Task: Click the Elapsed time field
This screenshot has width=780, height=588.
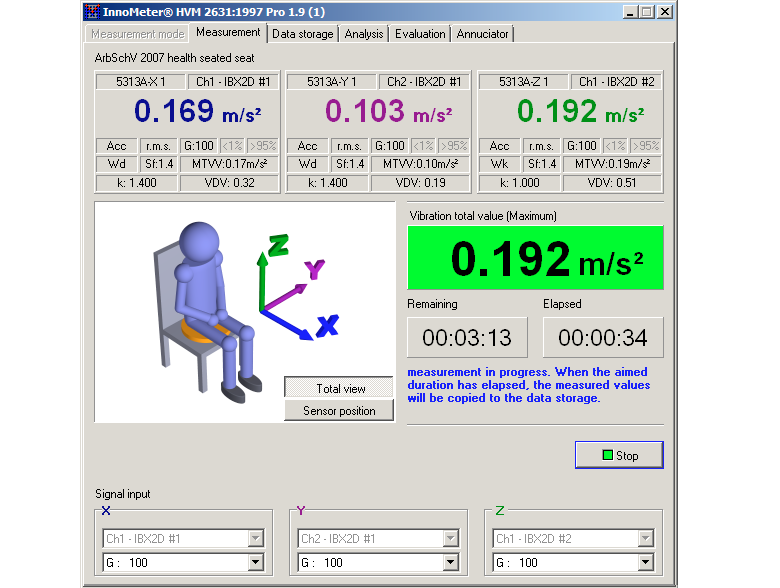Action: coord(602,337)
